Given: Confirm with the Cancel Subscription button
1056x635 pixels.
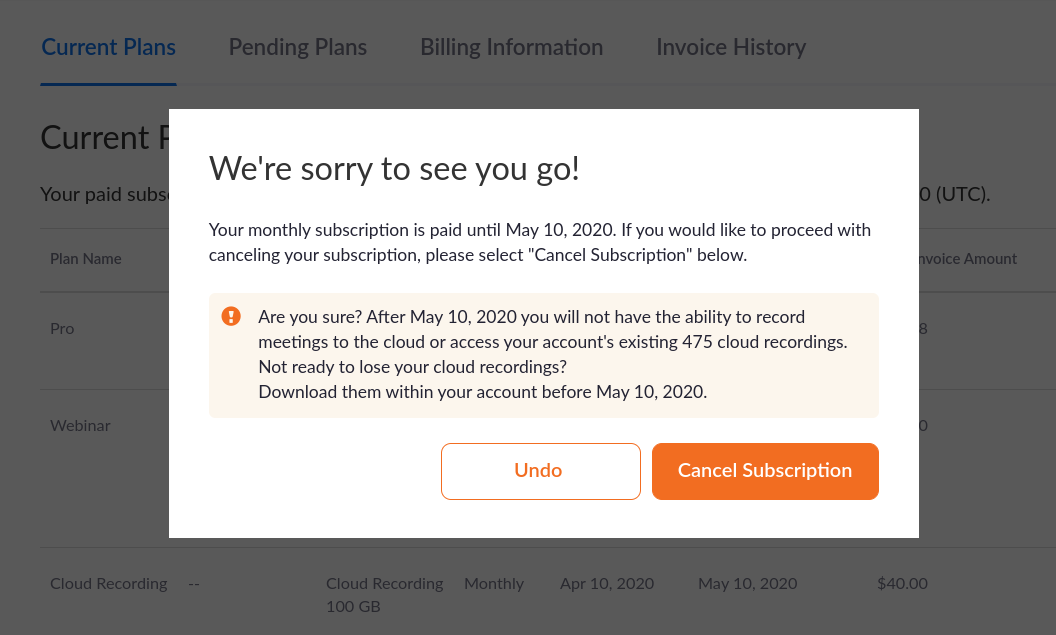Looking at the screenshot, I should click(x=765, y=471).
